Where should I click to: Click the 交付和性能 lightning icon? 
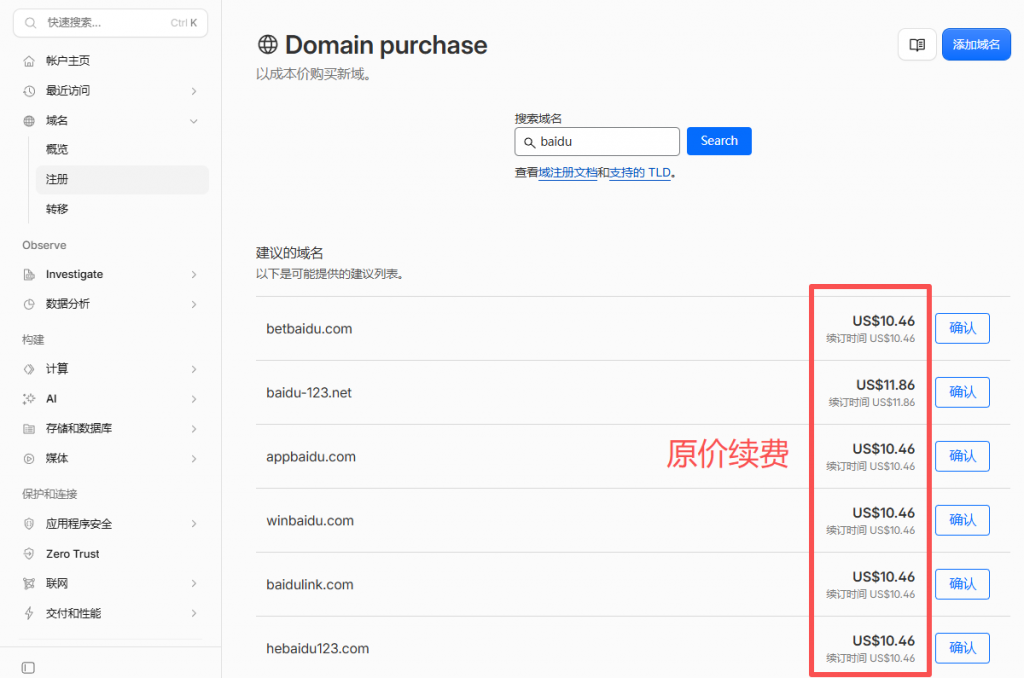(x=29, y=613)
